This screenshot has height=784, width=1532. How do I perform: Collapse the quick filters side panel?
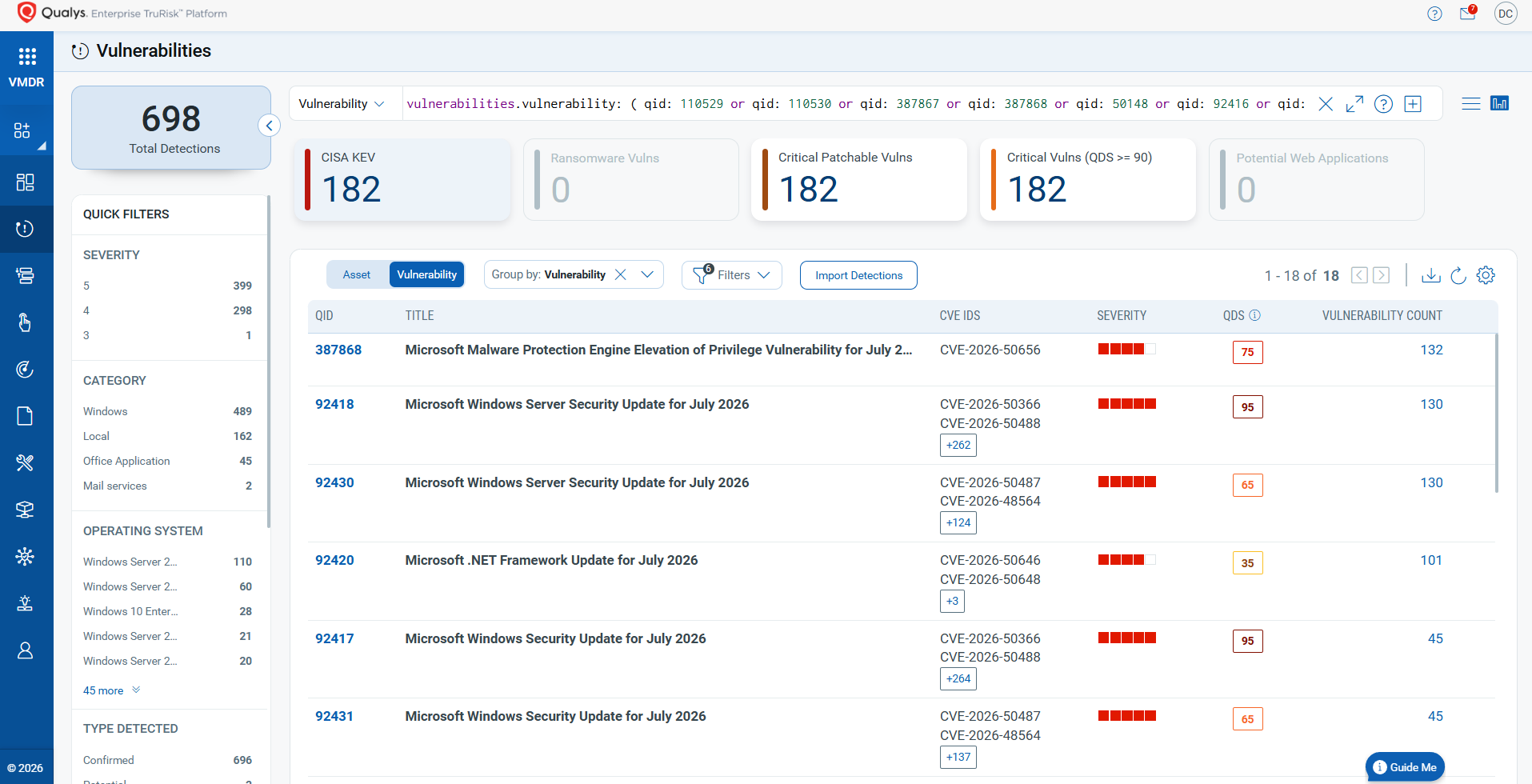click(x=270, y=126)
